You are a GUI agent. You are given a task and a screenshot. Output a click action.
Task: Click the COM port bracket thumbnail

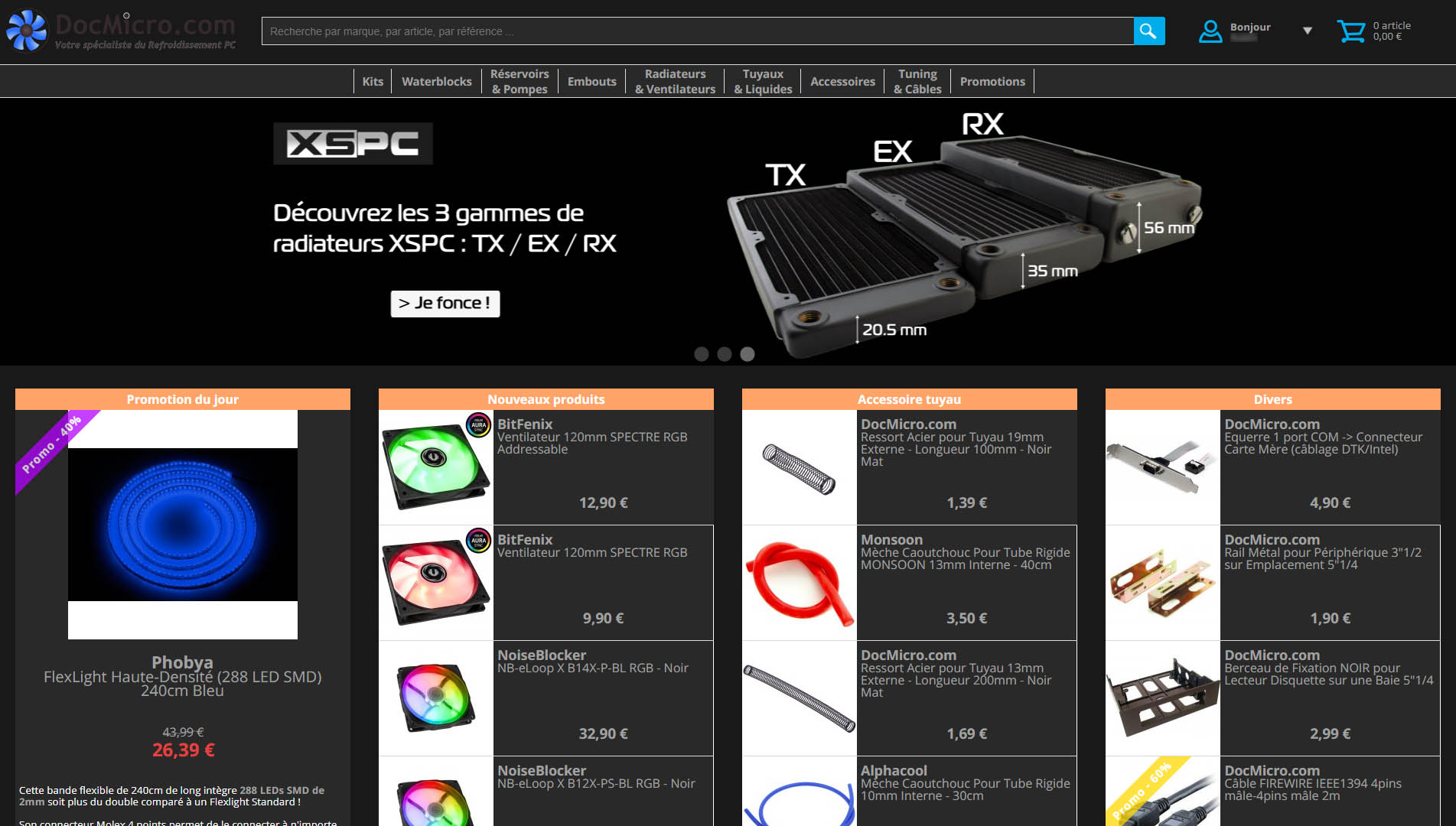1163,467
